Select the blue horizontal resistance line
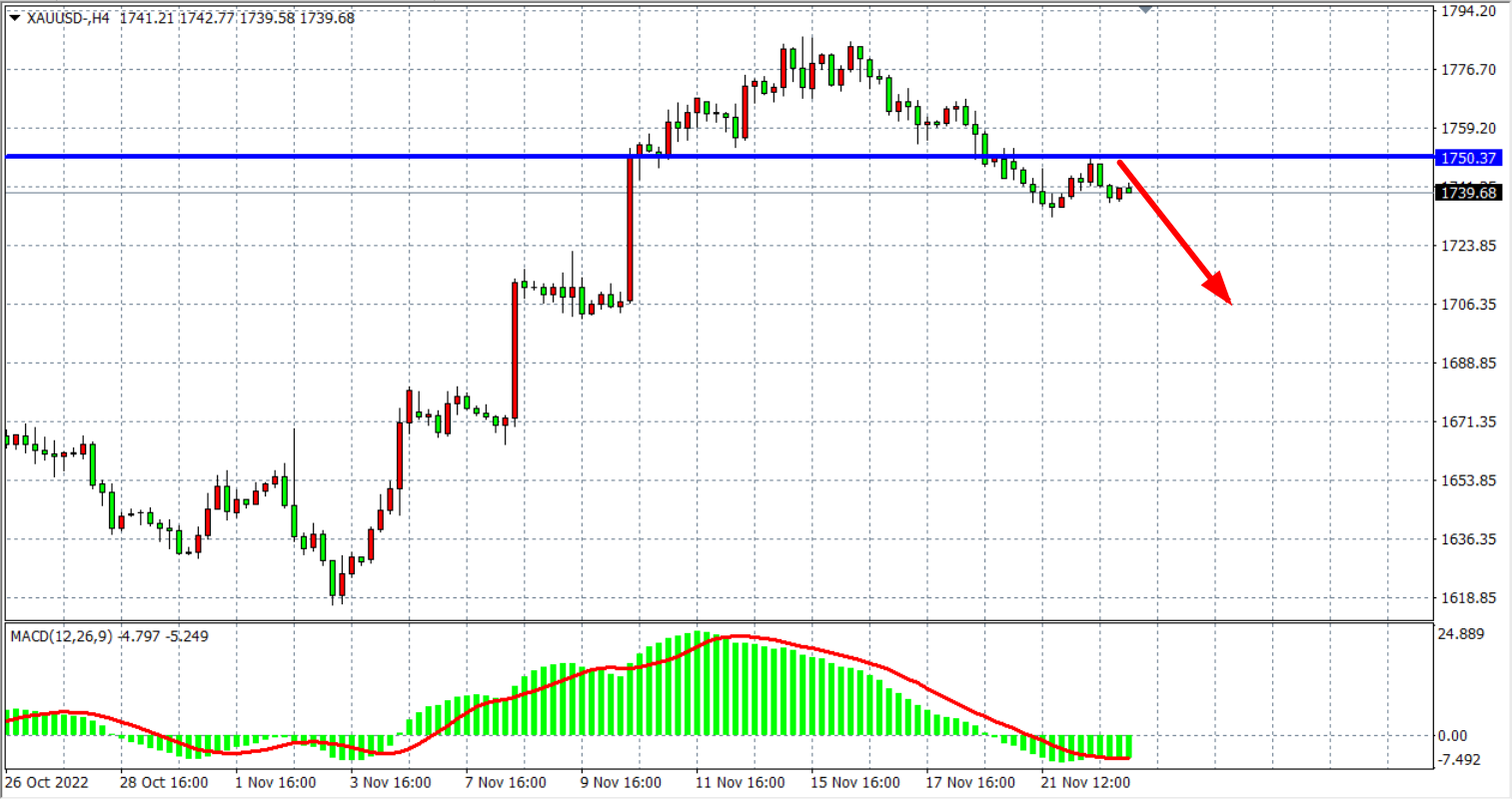The height and width of the screenshot is (799, 1512). [x=300, y=157]
